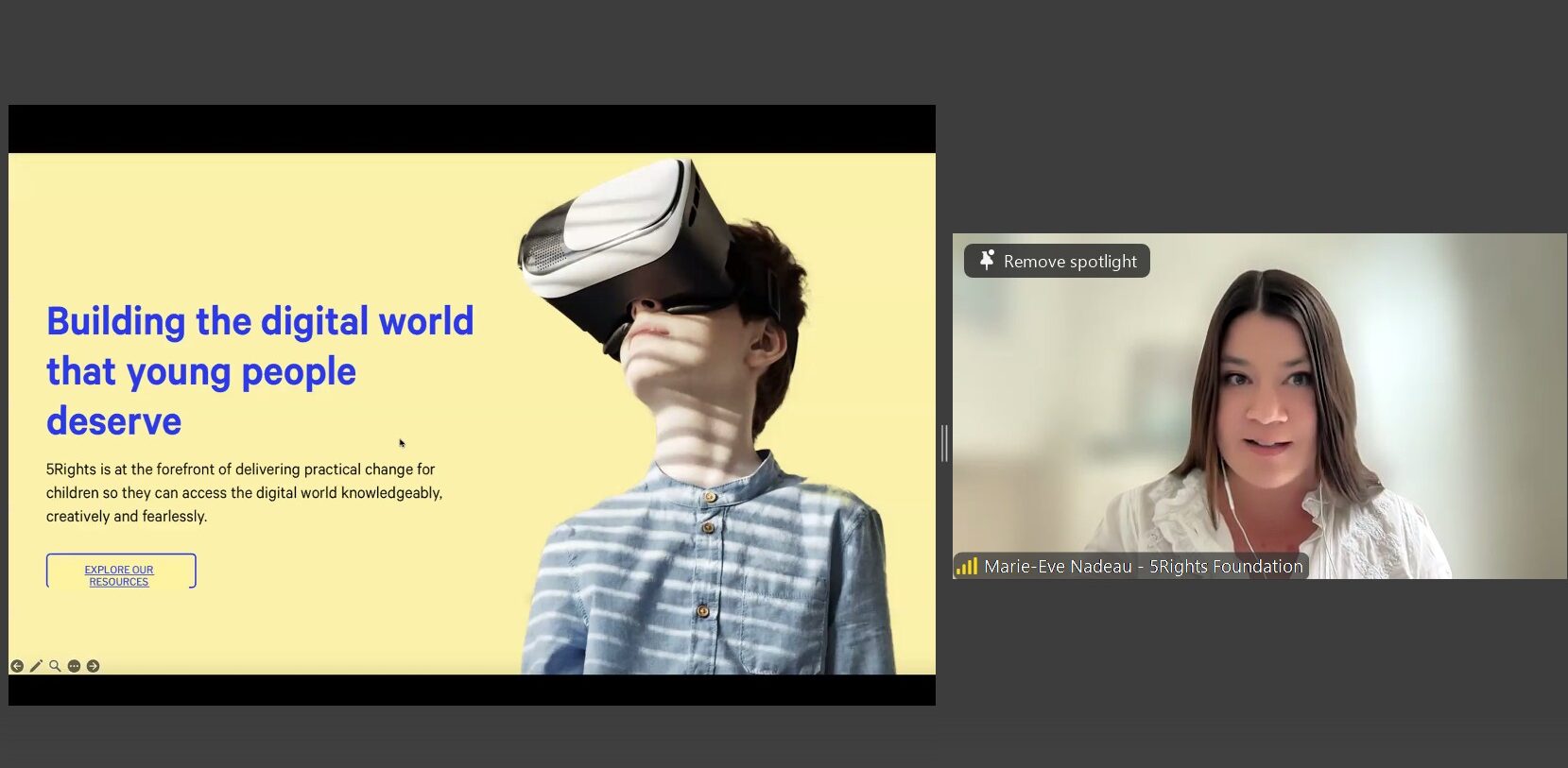Click the signal strength bars icon
Image resolution: width=1568 pixels, height=768 pixels.
point(967,567)
